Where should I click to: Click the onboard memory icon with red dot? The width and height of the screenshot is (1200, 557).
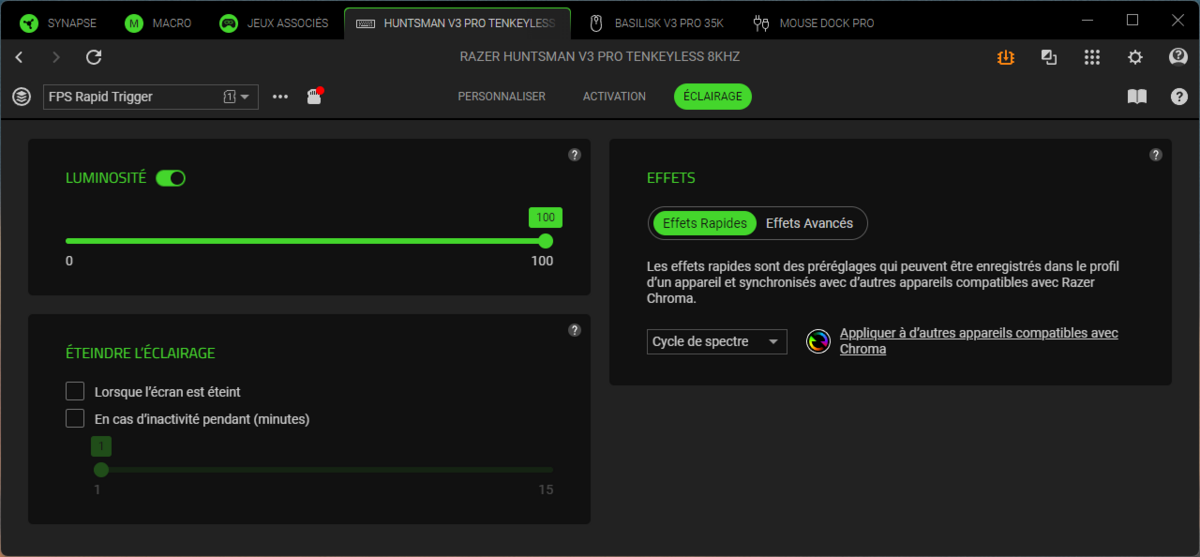(314, 96)
